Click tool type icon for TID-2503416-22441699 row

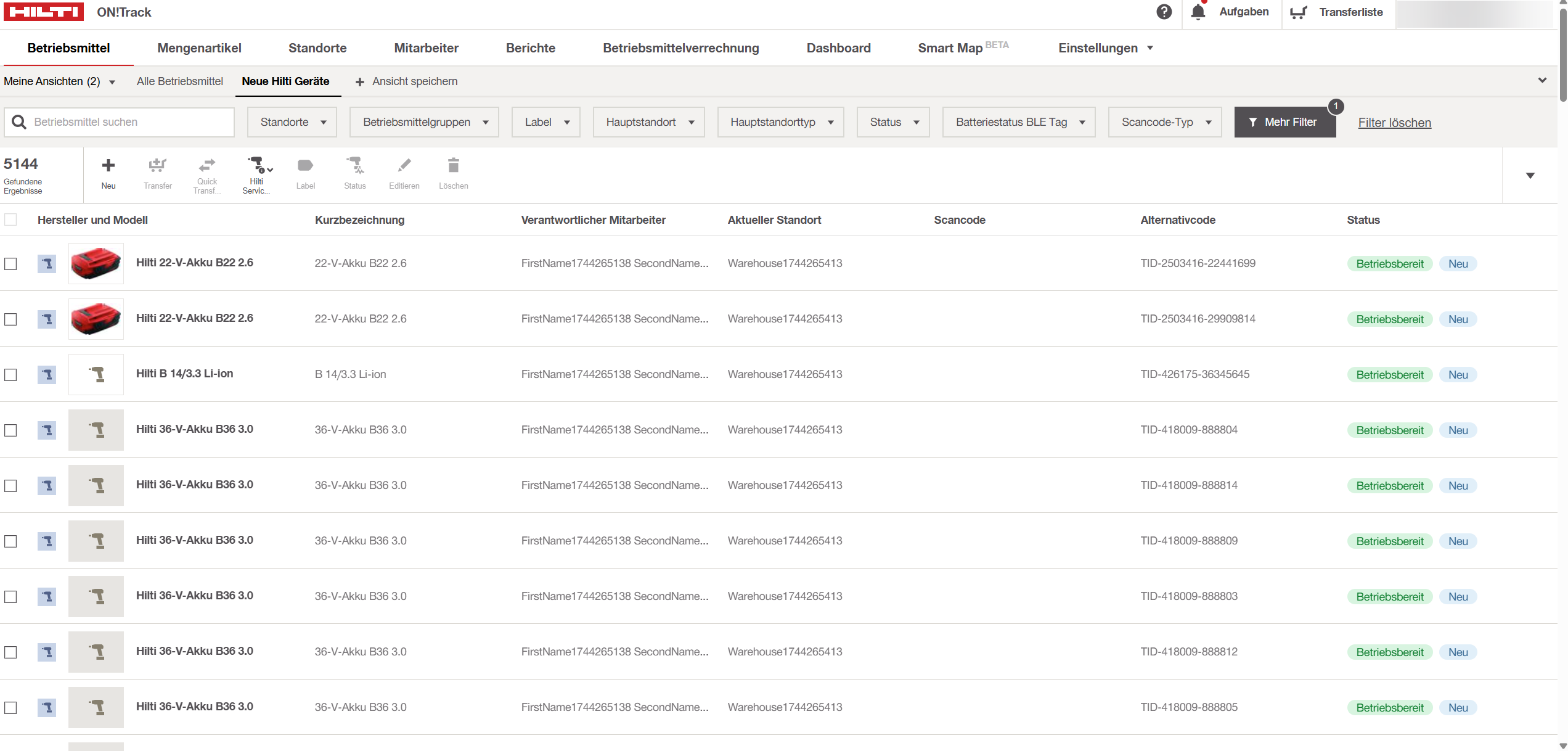tap(47, 264)
